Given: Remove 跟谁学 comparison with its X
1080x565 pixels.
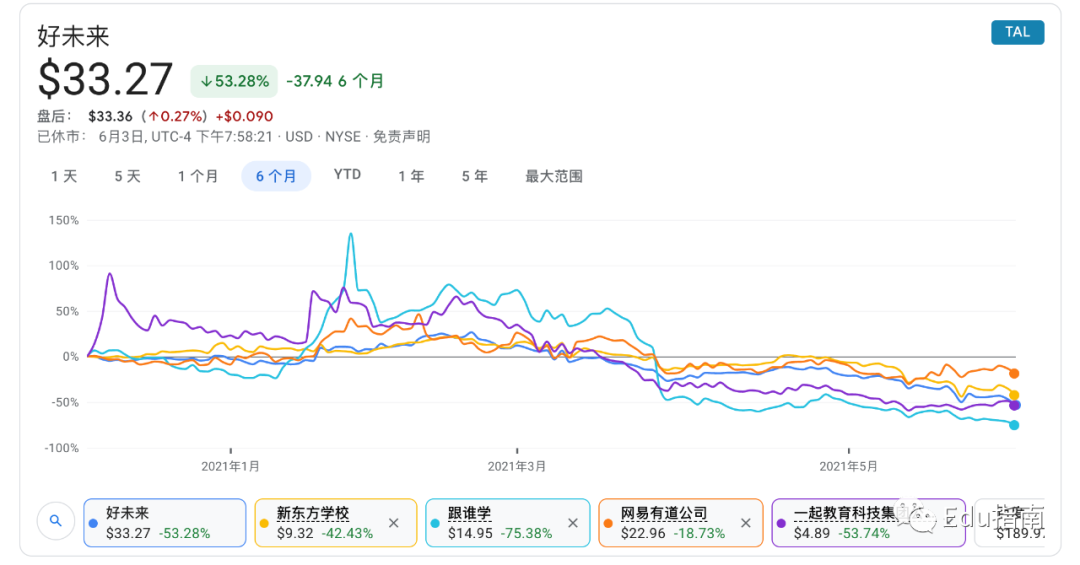Looking at the screenshot, I should coord(572,523).
